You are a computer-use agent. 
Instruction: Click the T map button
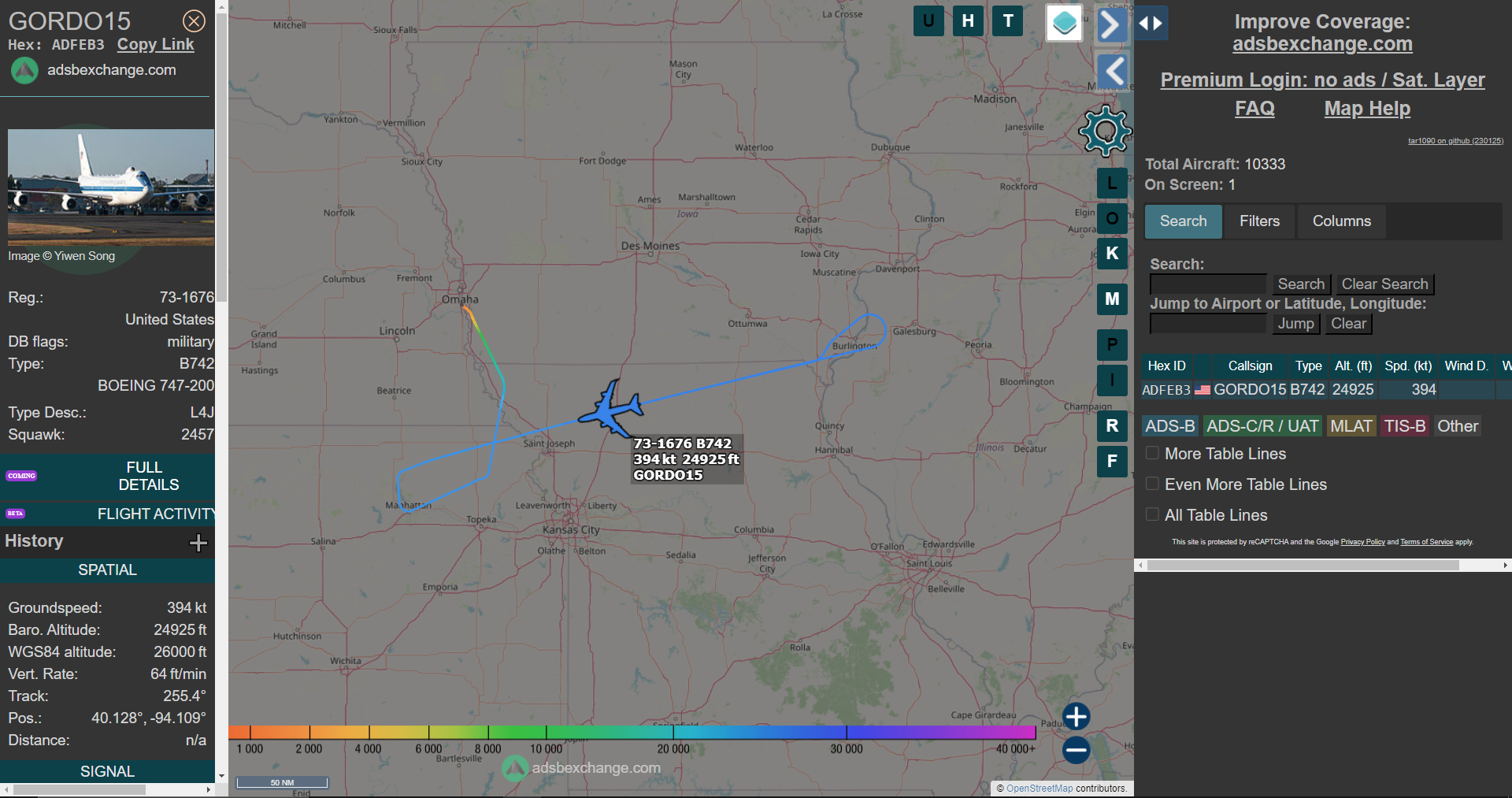click(1008, 21)
